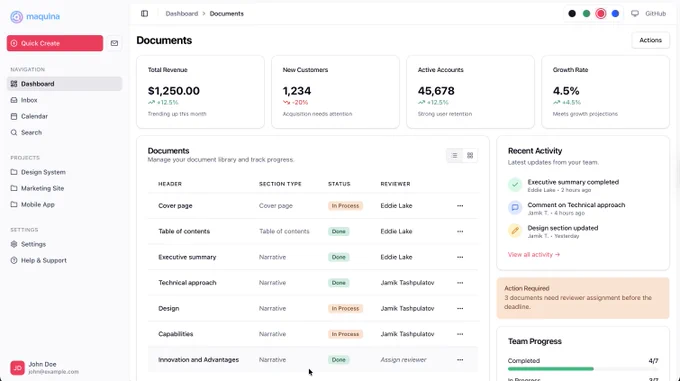Open Calendar from sidebar
680x381 pixels.
pos(65,116)
